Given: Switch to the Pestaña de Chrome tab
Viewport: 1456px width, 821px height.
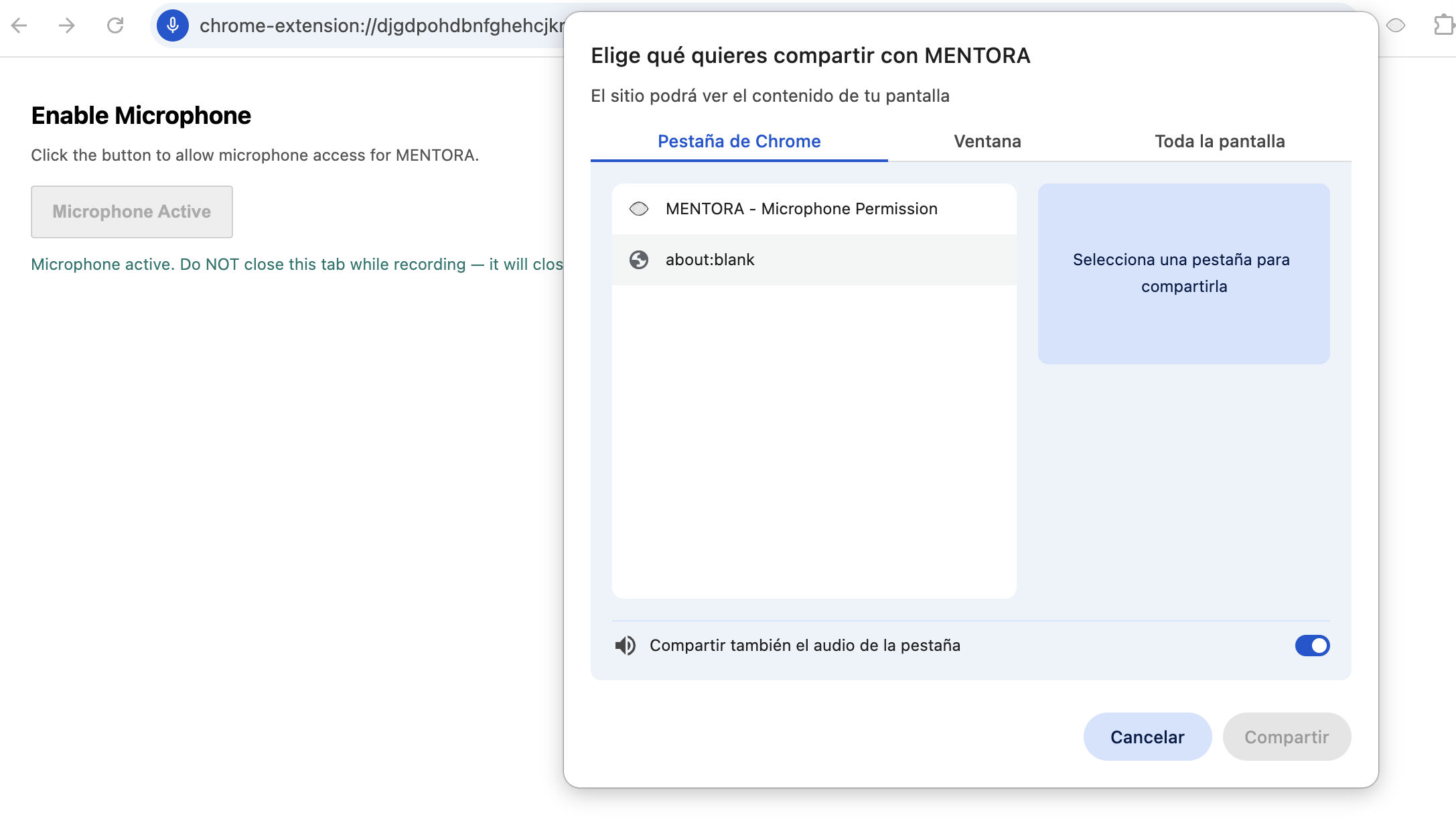Looking at the screenshot, I should 739,141.
